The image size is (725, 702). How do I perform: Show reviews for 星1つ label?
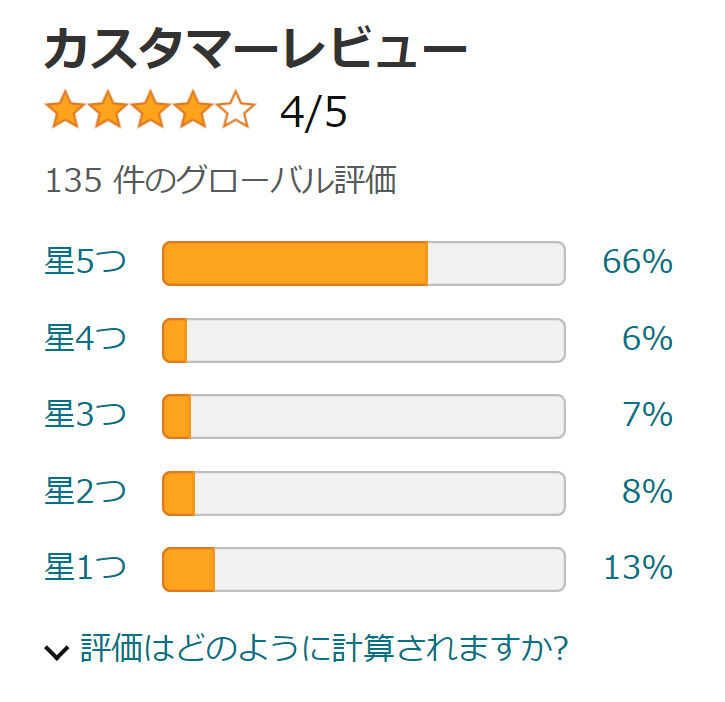coord(85,568)
